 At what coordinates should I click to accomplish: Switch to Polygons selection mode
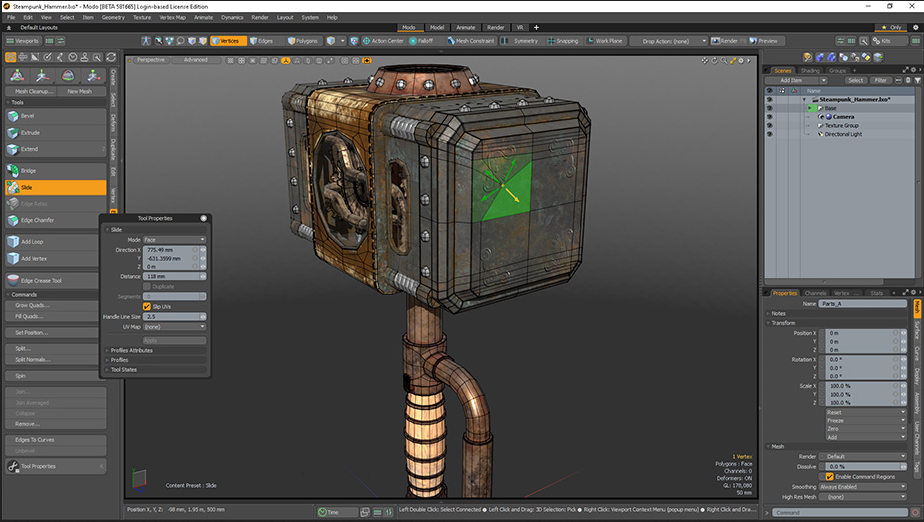click(x=304, y=41)
